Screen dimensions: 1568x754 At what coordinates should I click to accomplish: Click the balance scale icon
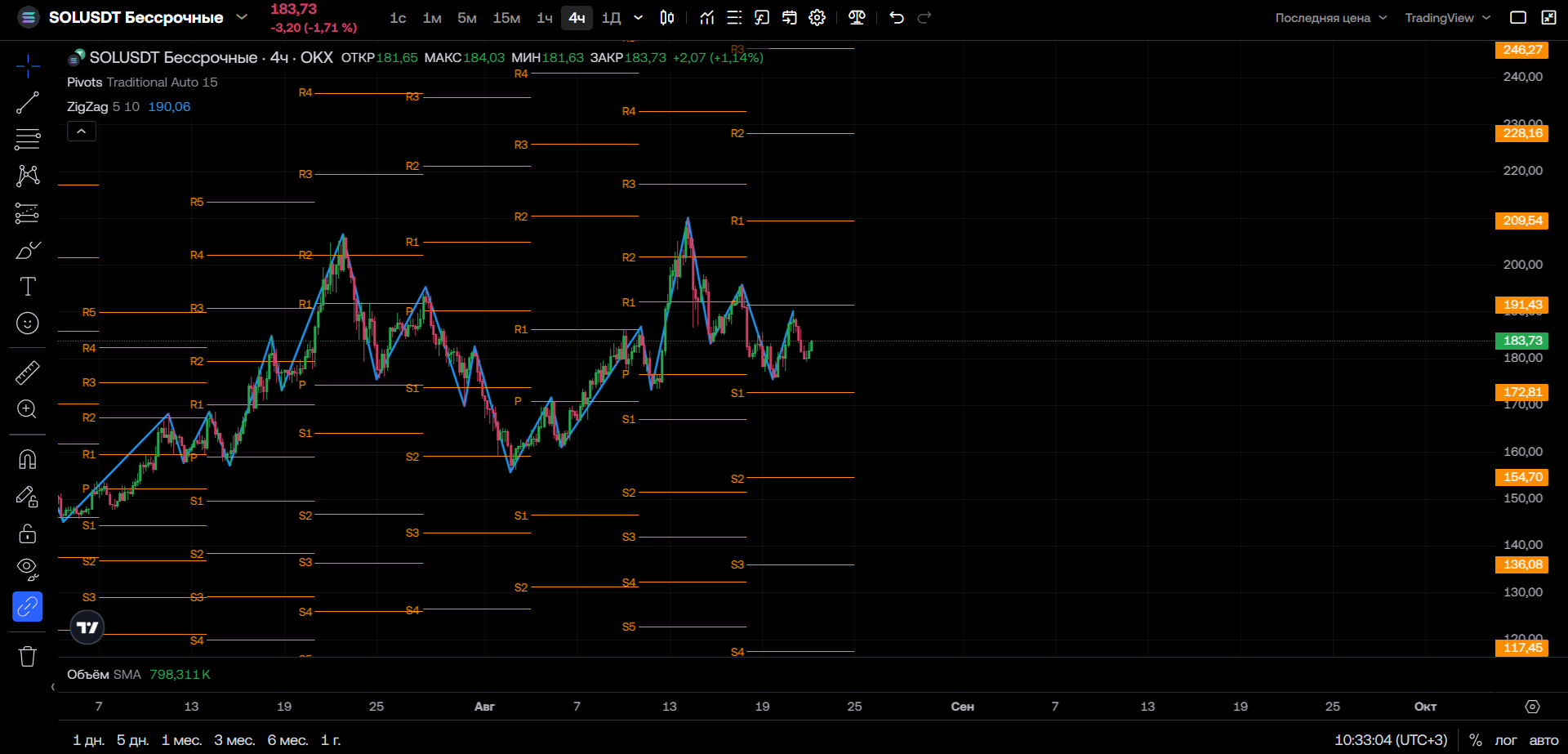(857, 18)
